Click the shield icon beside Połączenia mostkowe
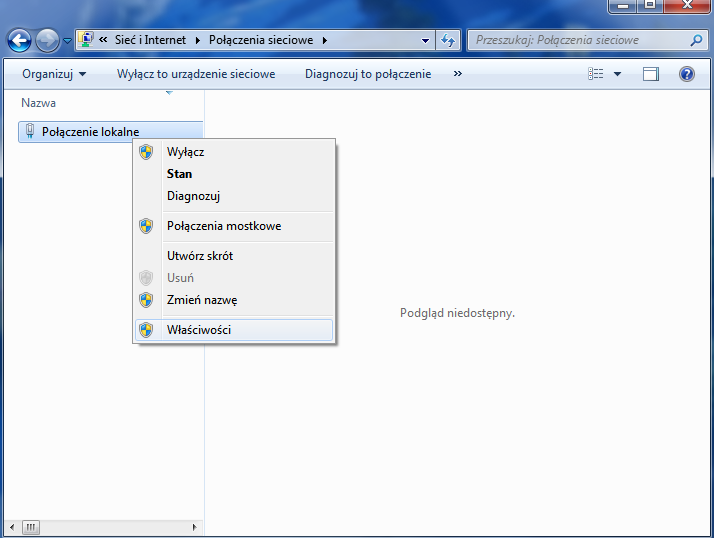This screenshot has width=714, height=538. (146, 226)
